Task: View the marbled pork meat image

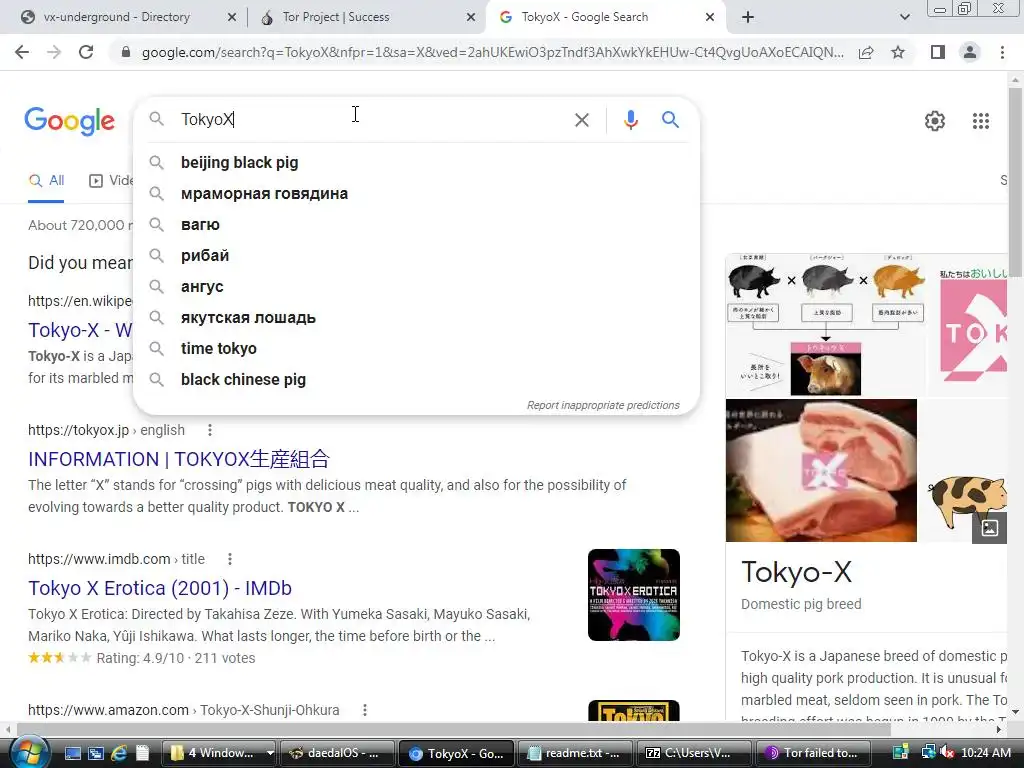Action: tap(821, 470)
